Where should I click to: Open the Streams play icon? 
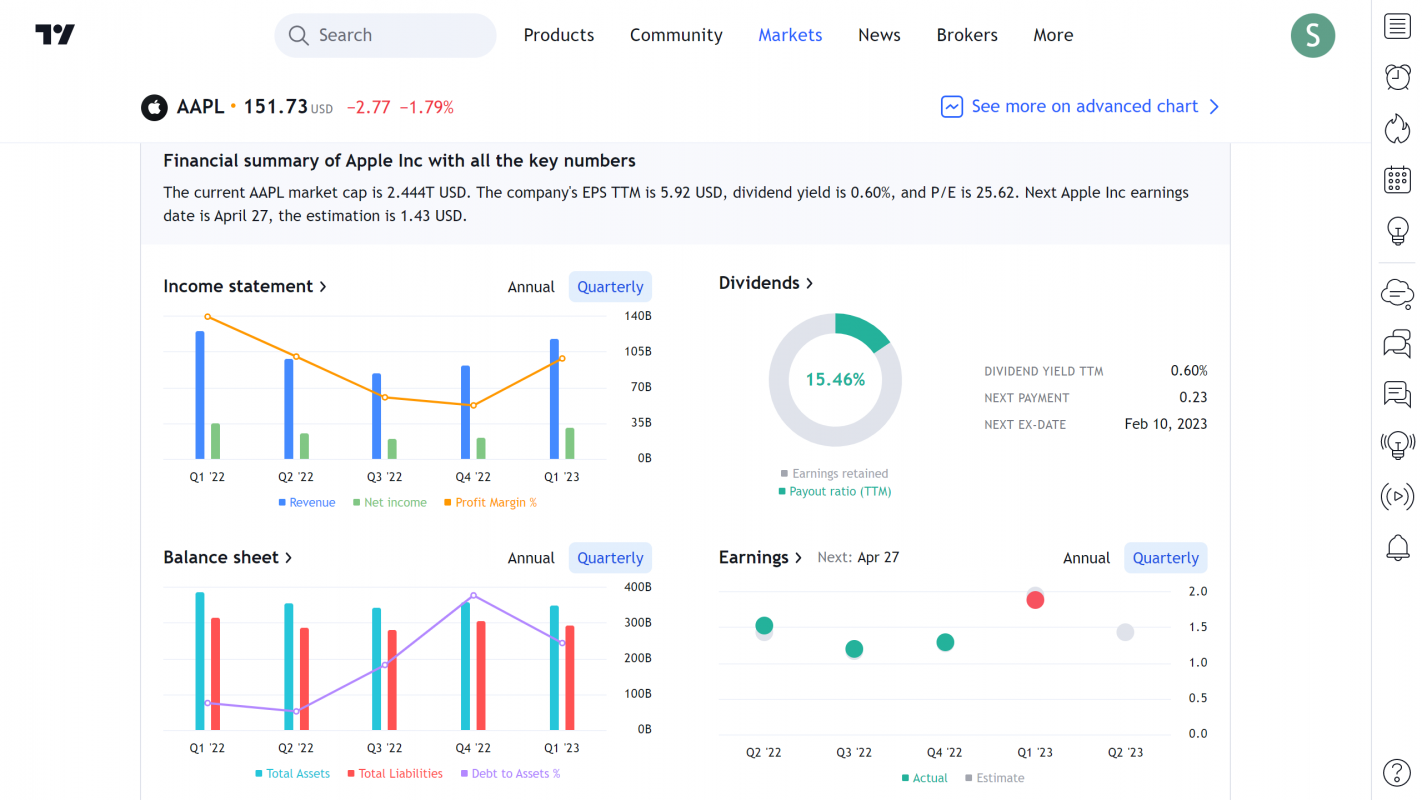tap(1397, 496)
